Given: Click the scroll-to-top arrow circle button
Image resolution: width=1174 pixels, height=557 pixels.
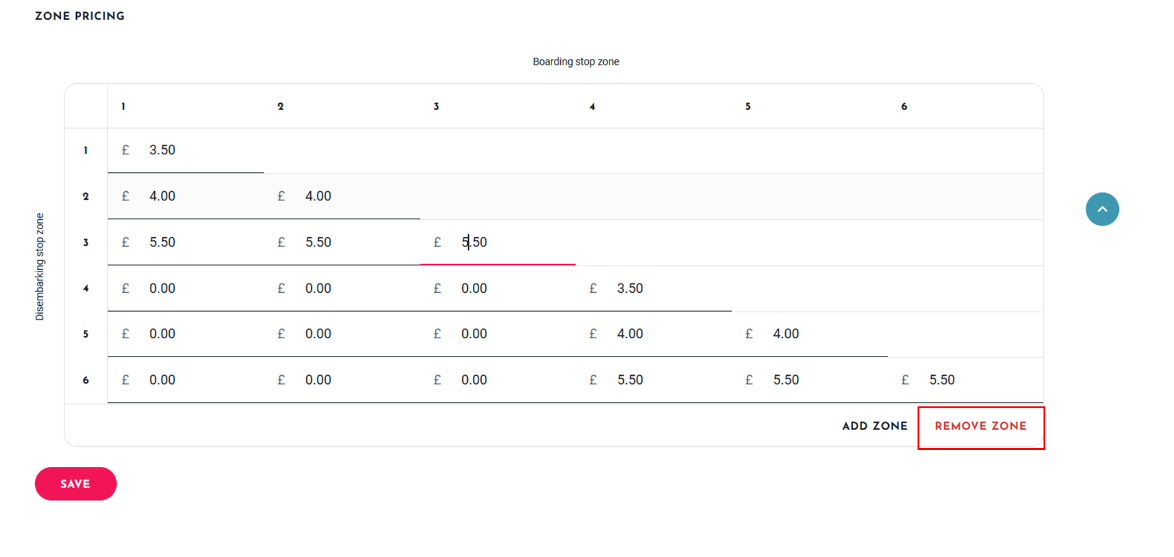Looking at the screenshot, I should (x=1102, y=210).
